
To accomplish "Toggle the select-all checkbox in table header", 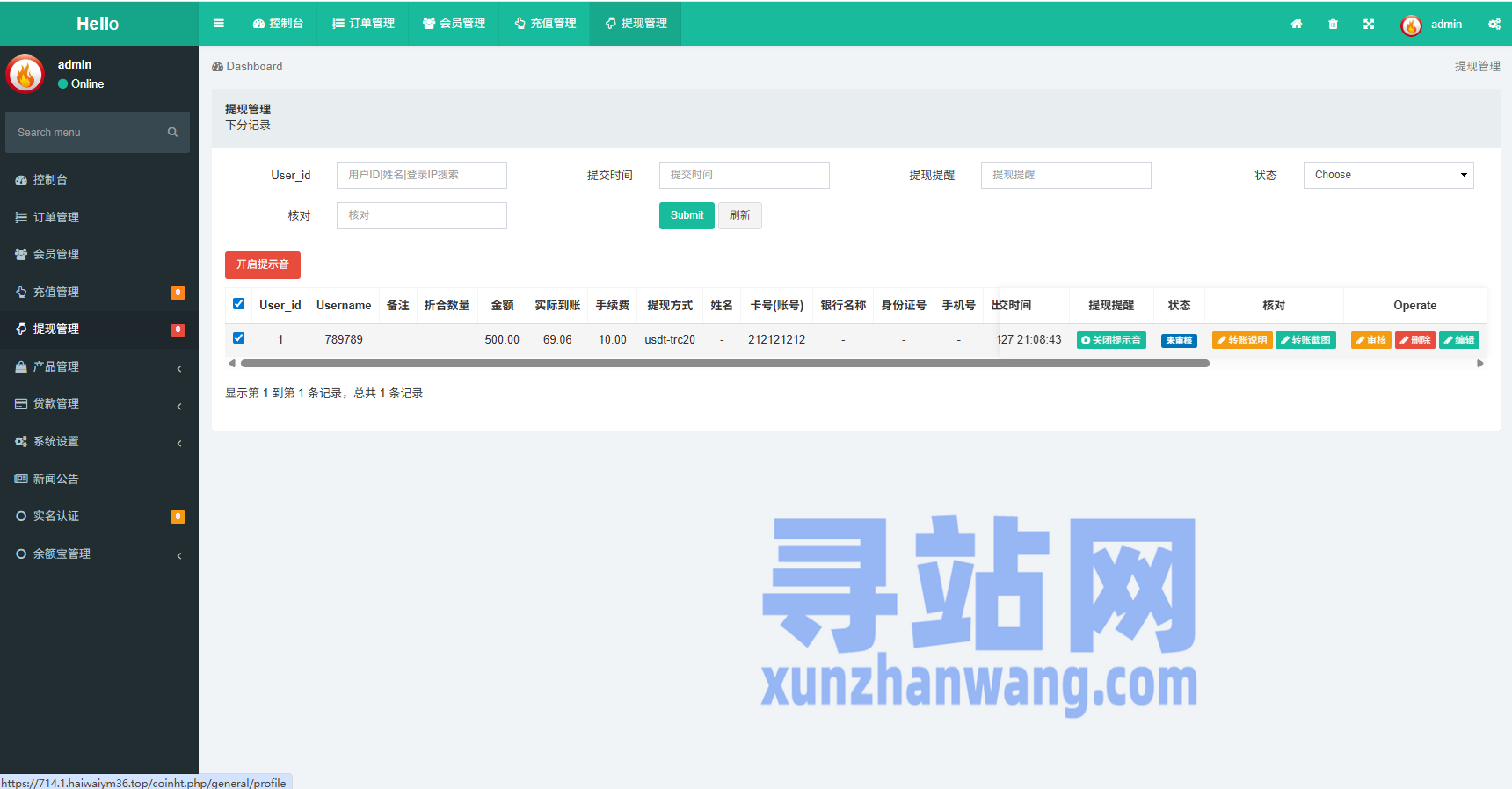I will pos(238,304).
